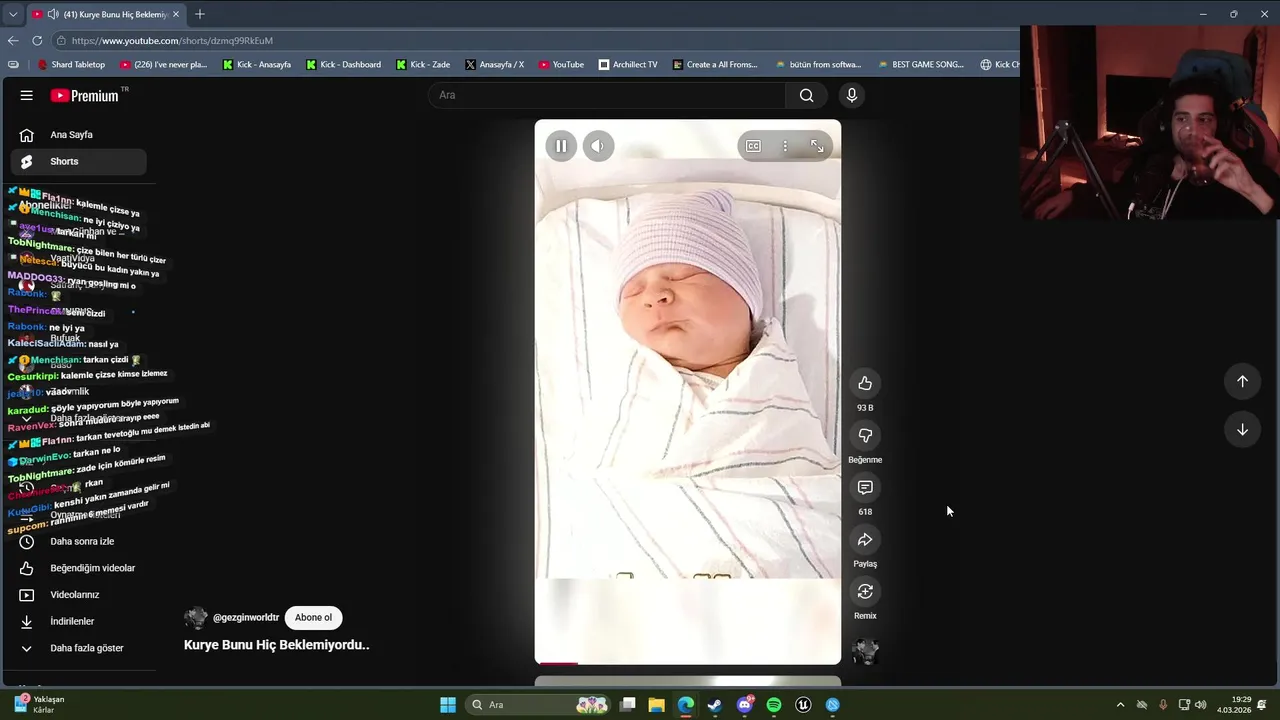Viewport: 1280px width, 720px height.
Task: Open Task View on the taskbar
Action: pyautogui.click(x=628, y=705)
